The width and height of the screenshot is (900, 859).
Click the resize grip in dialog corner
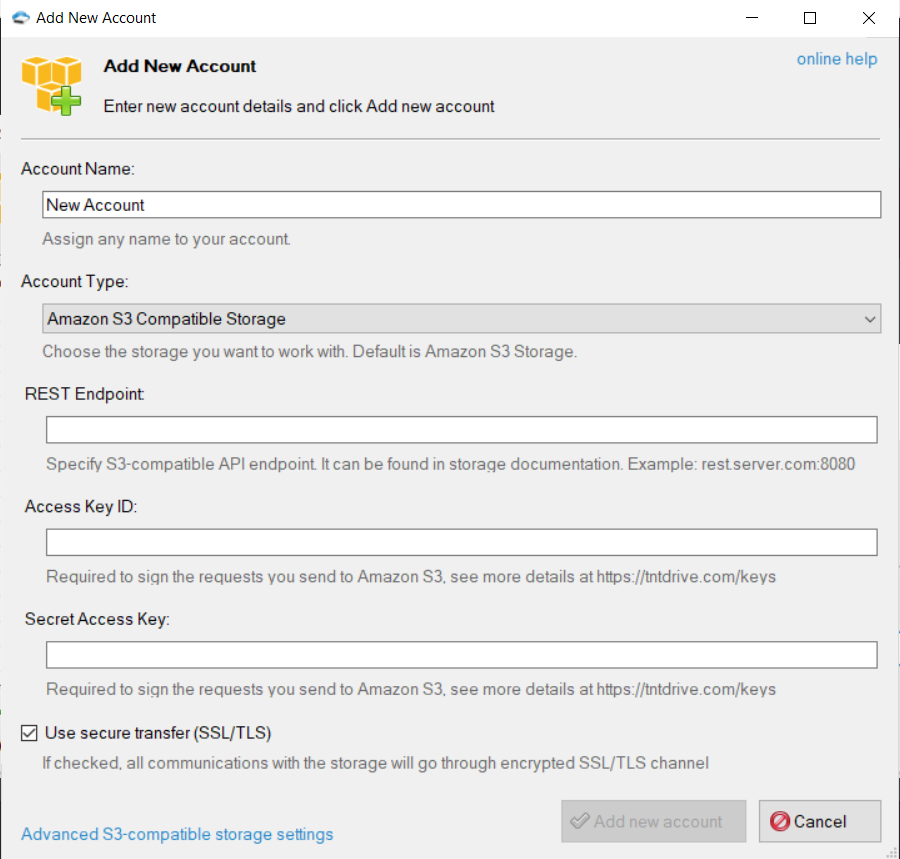tap(891, 852)
